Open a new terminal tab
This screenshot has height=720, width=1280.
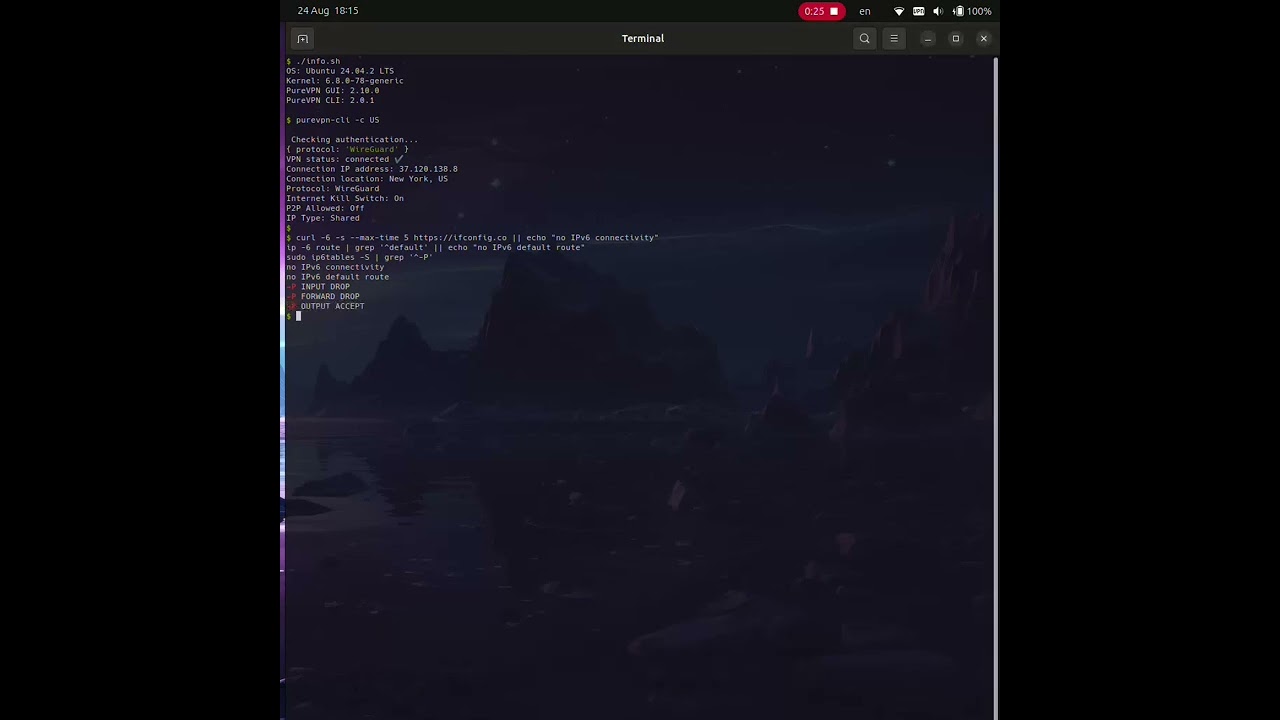302,39
